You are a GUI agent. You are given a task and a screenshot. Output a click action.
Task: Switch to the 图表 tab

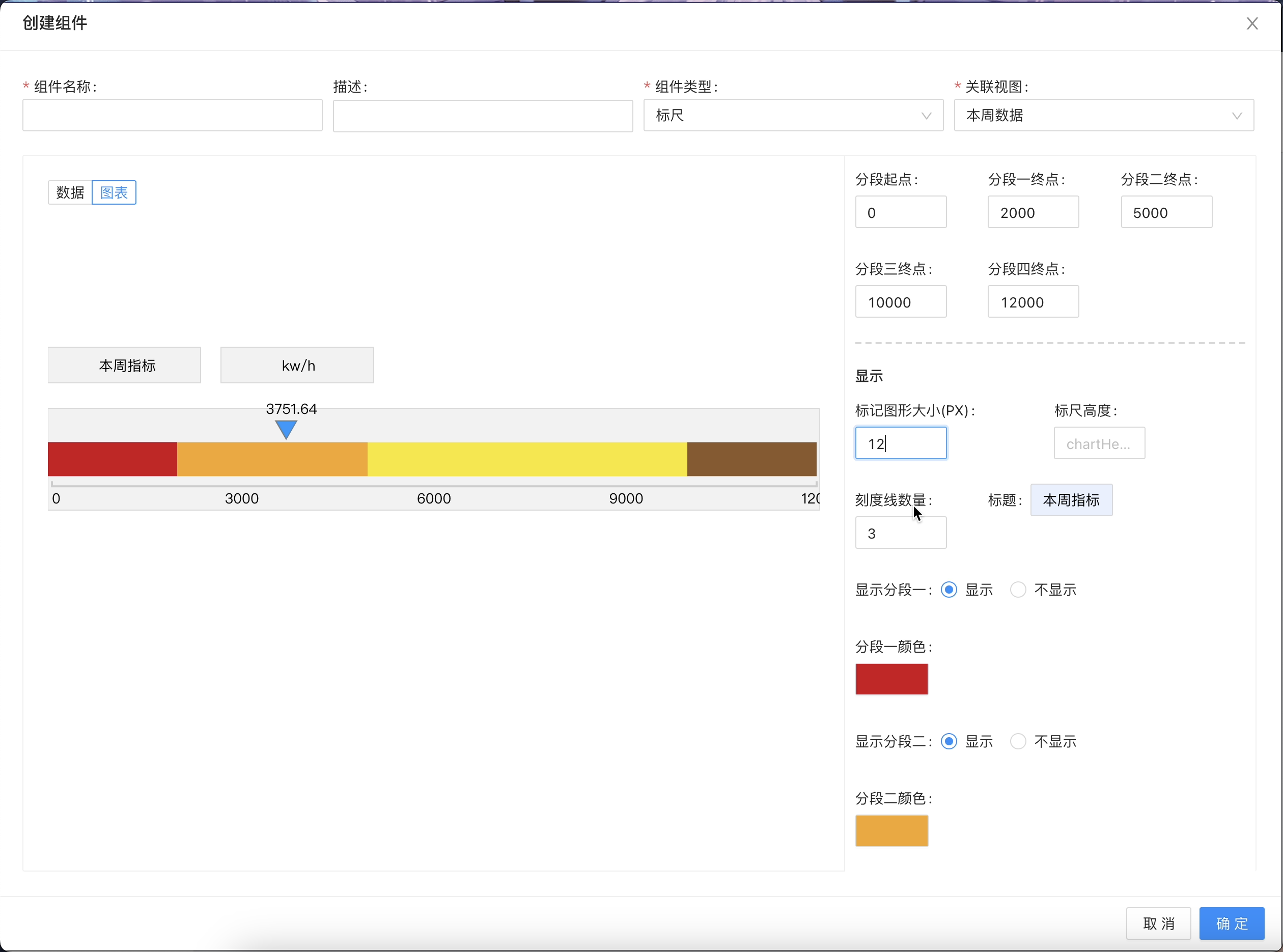(x=114, y=192)
